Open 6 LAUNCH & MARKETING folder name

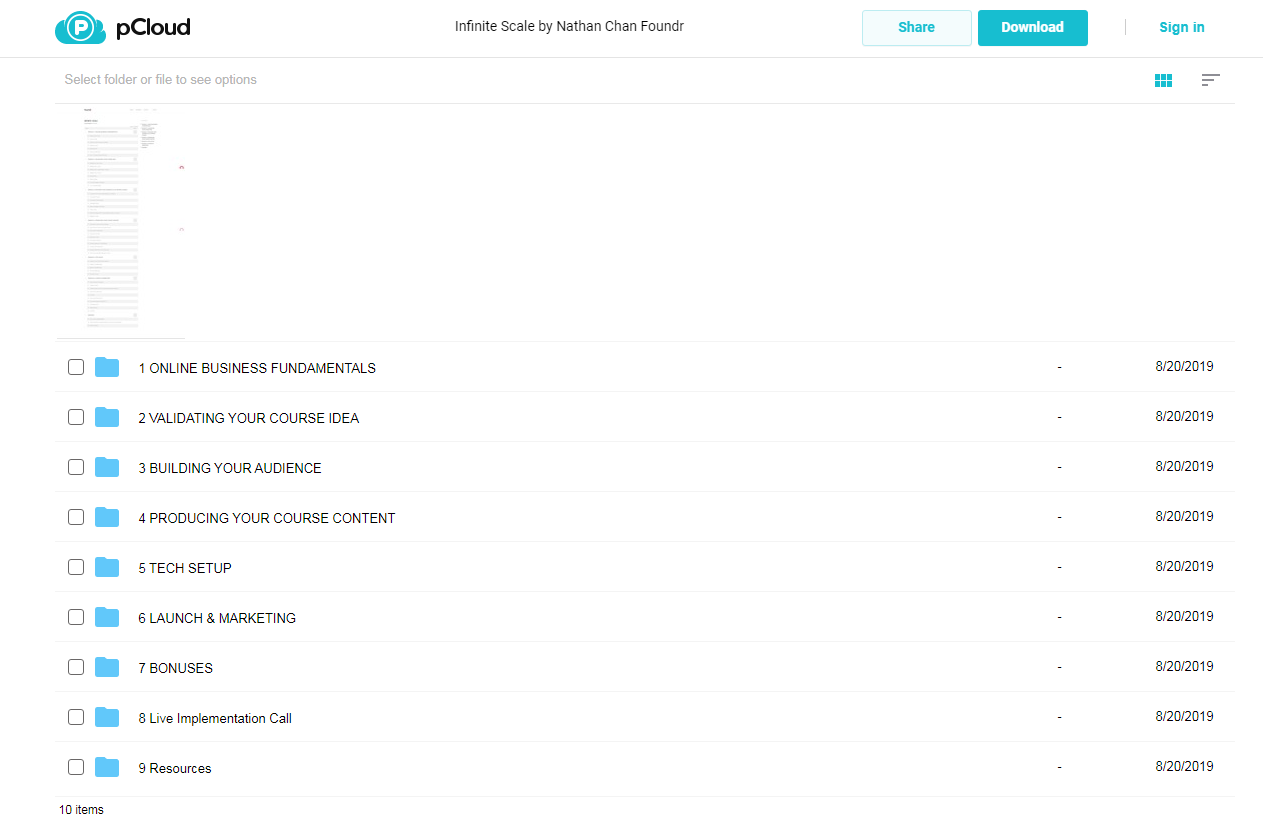tap(217, 618)
